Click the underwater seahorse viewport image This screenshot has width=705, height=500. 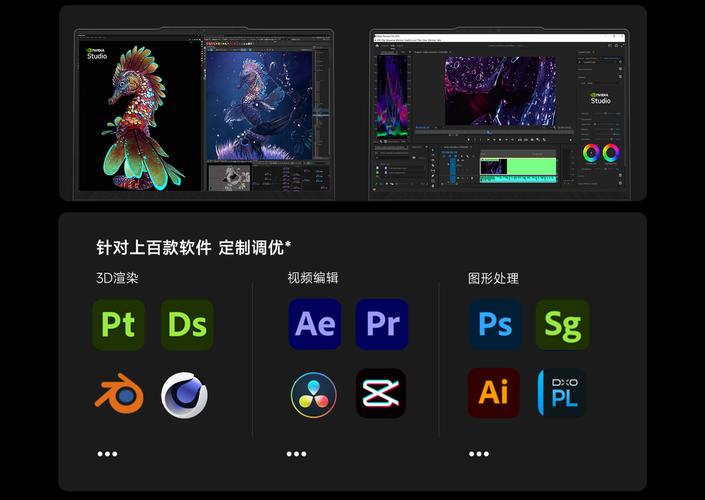[259, 105]
